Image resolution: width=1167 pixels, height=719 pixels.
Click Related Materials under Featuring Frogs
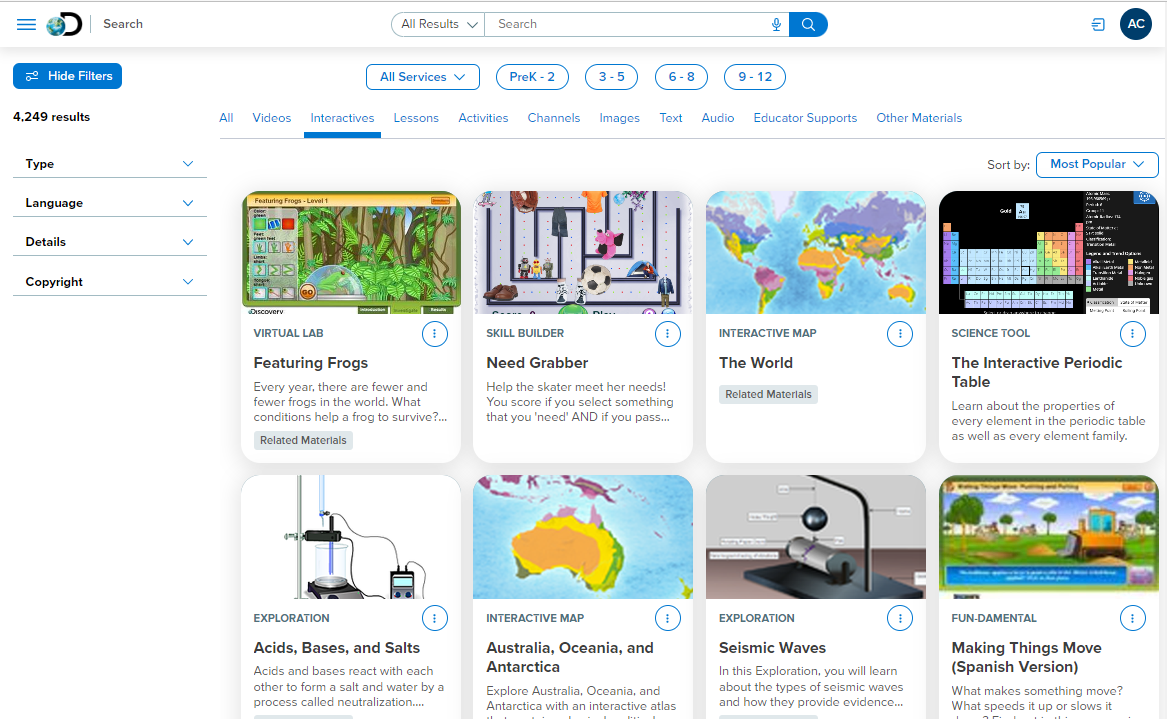(x=303, y=441)
